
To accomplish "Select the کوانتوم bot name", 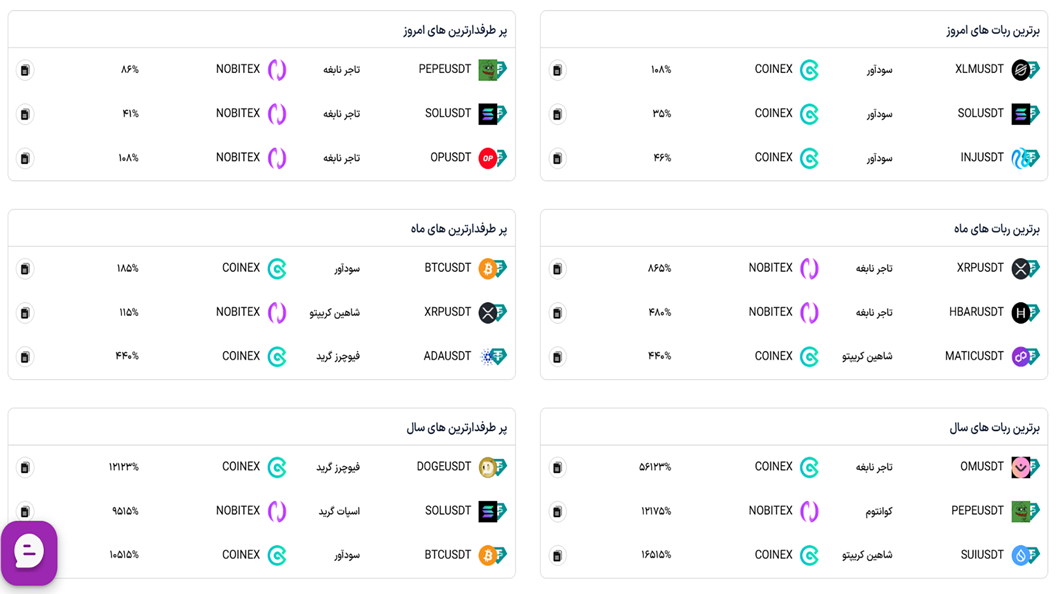I will [x=879, y=511].
